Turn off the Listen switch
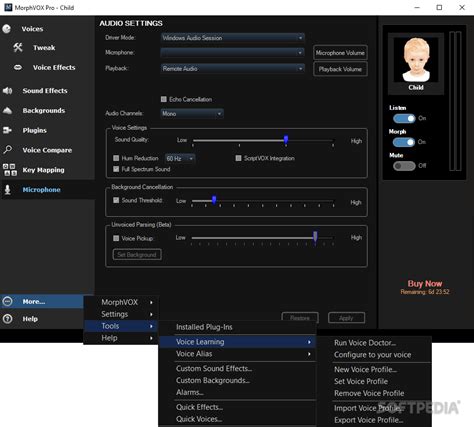 [x=404, y=118]
